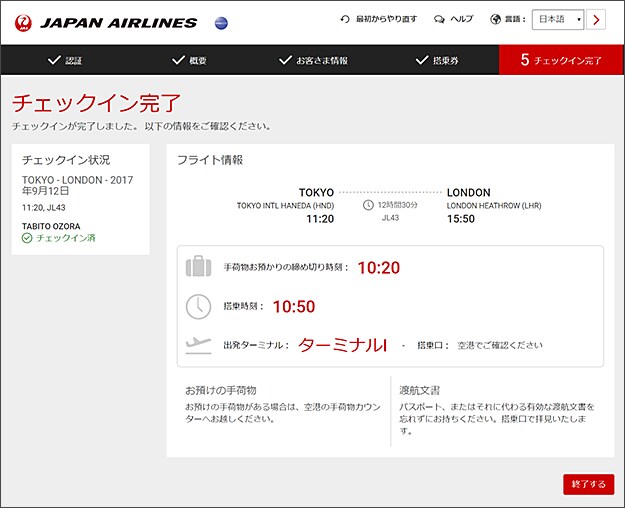This screenshot has width=625, height=508.
Task: Click the 11:20, JL43 text in check-in status
Action: coord(43,207)
